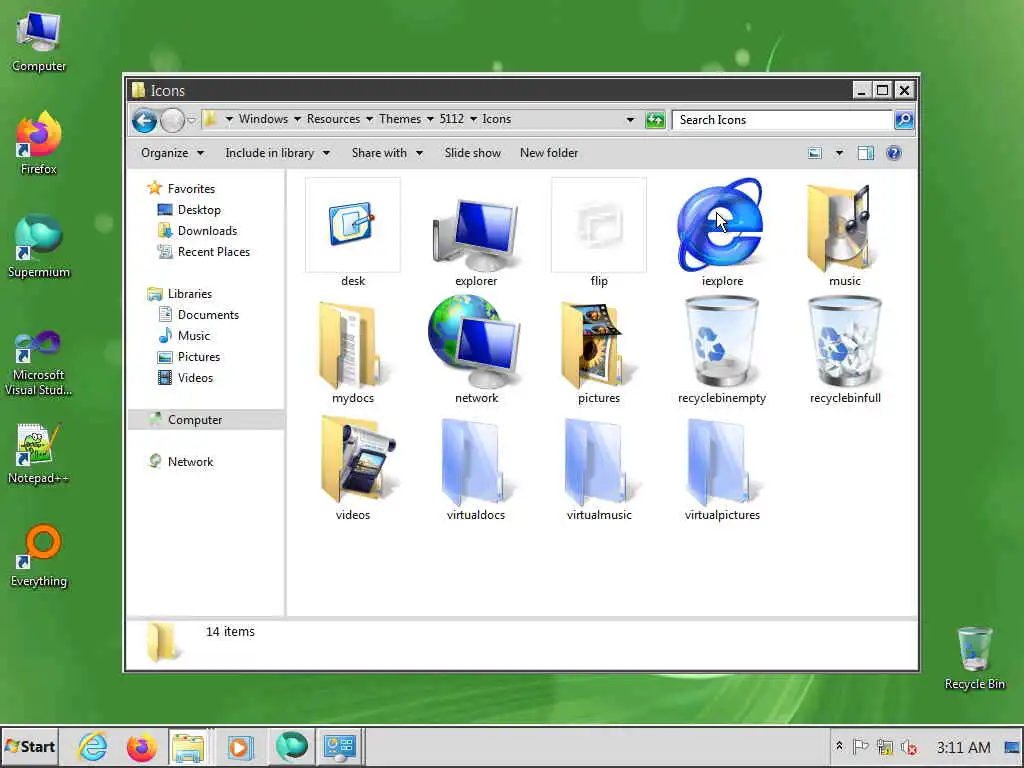Select the pictures icon file
This screenshot has width=1024, height=768.
(x=596, y=345)
